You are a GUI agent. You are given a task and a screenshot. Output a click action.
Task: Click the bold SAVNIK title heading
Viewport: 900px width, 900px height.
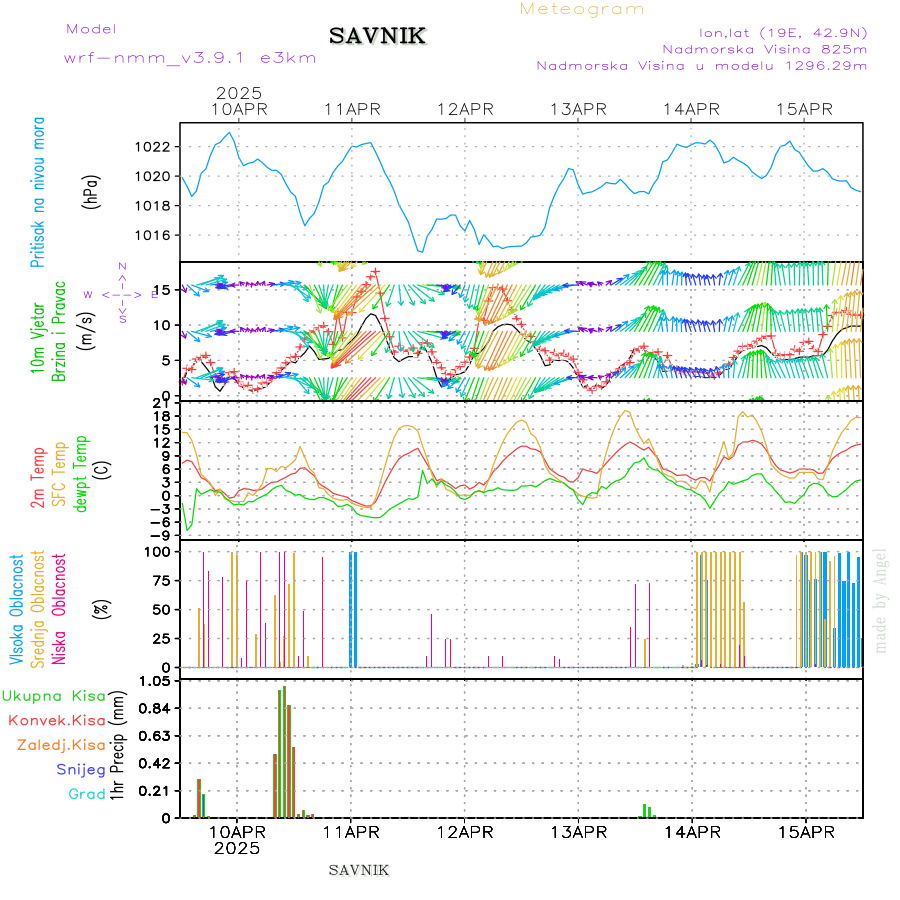tap(378, 37)
